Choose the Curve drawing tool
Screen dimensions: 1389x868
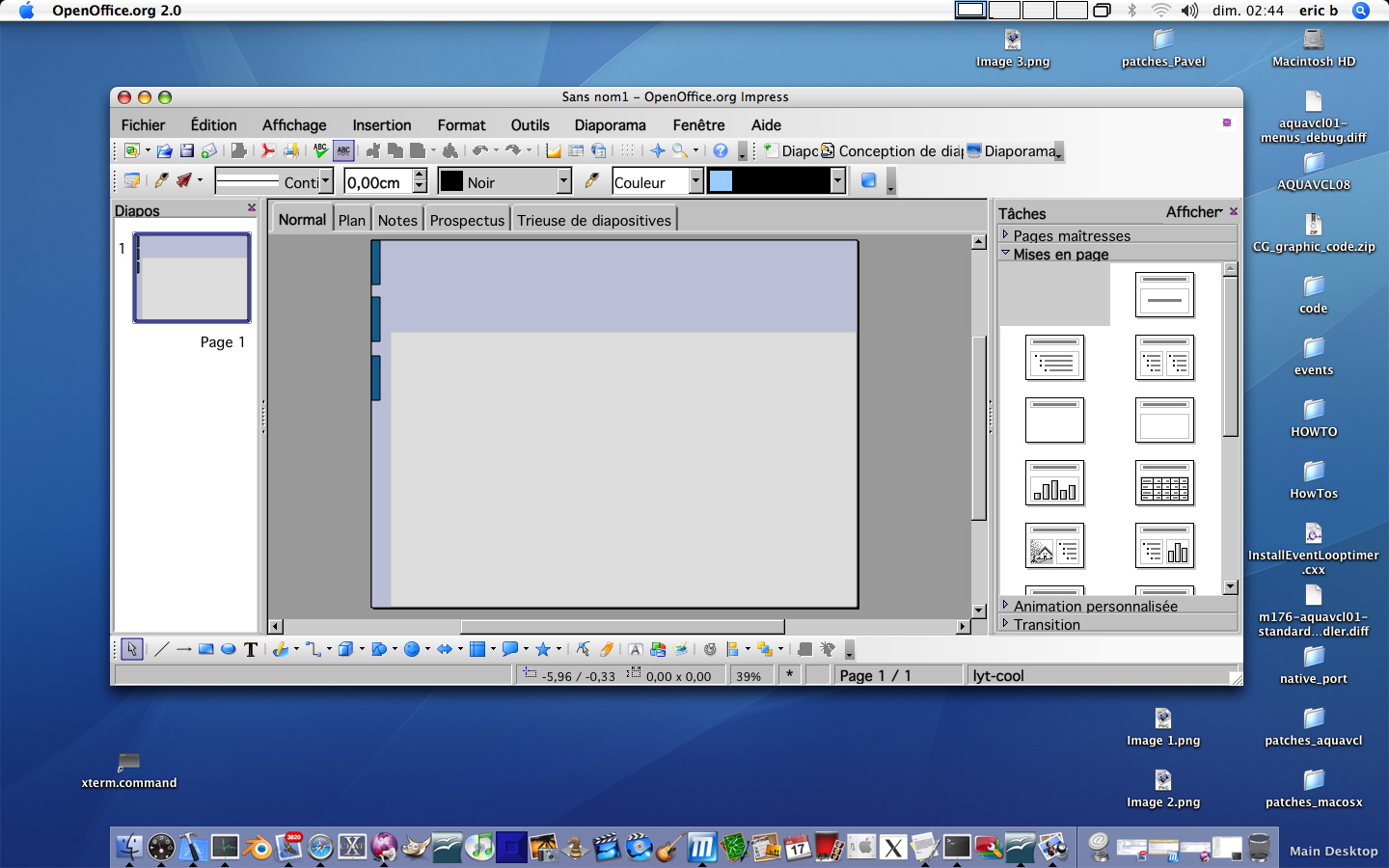(x=279, y=649)
